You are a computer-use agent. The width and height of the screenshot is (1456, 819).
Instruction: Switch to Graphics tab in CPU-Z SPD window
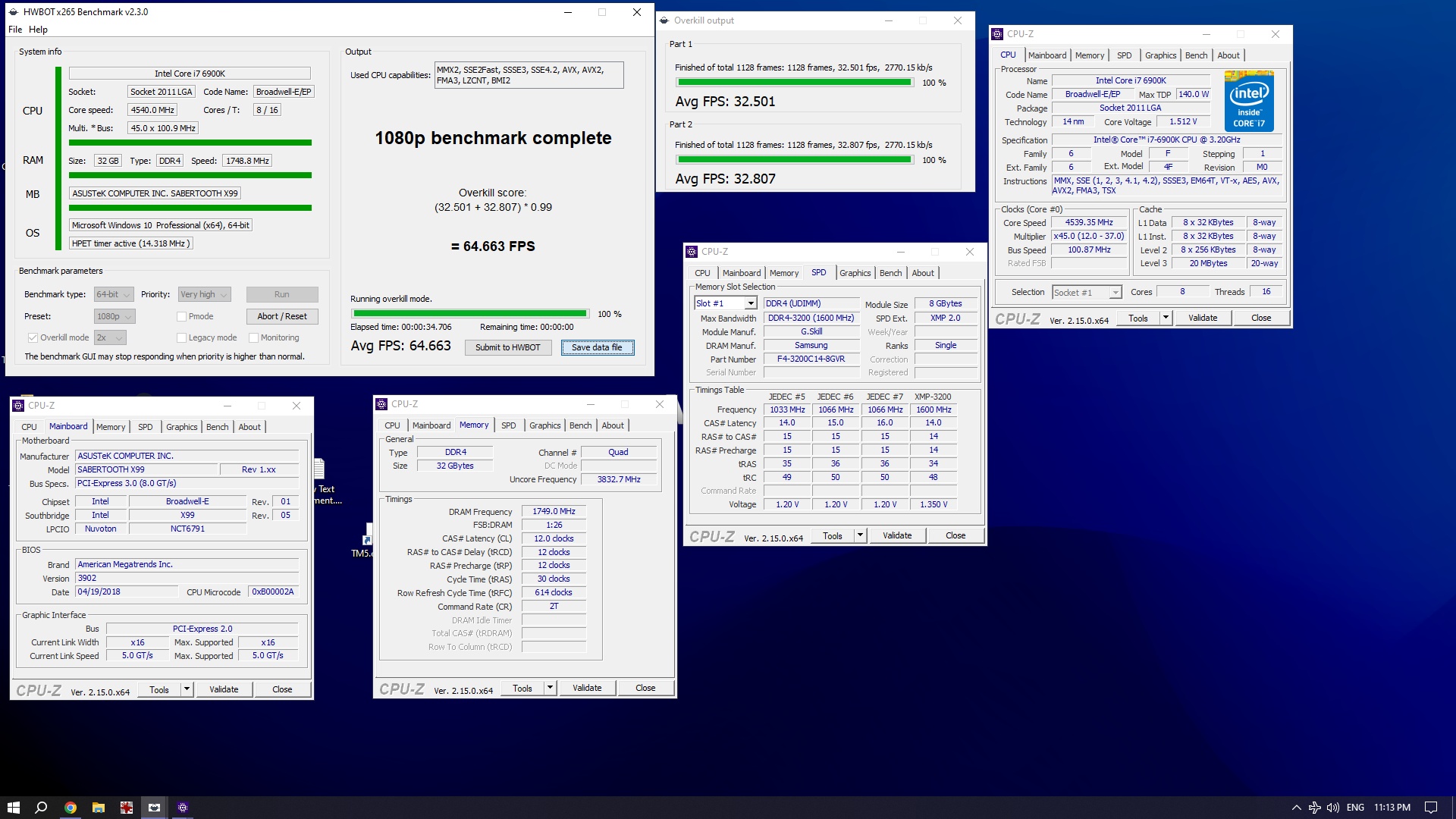[855, 273]
